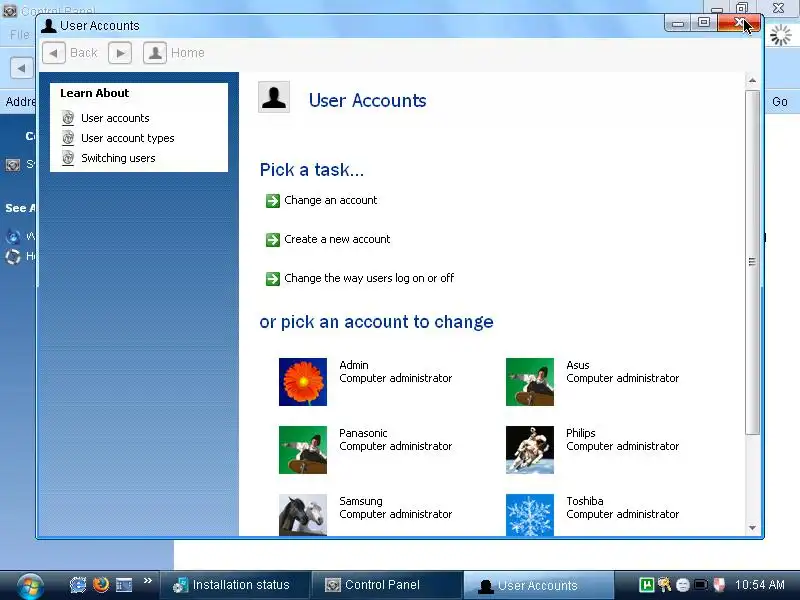Choose 'Change an account' task

[331, 201]
